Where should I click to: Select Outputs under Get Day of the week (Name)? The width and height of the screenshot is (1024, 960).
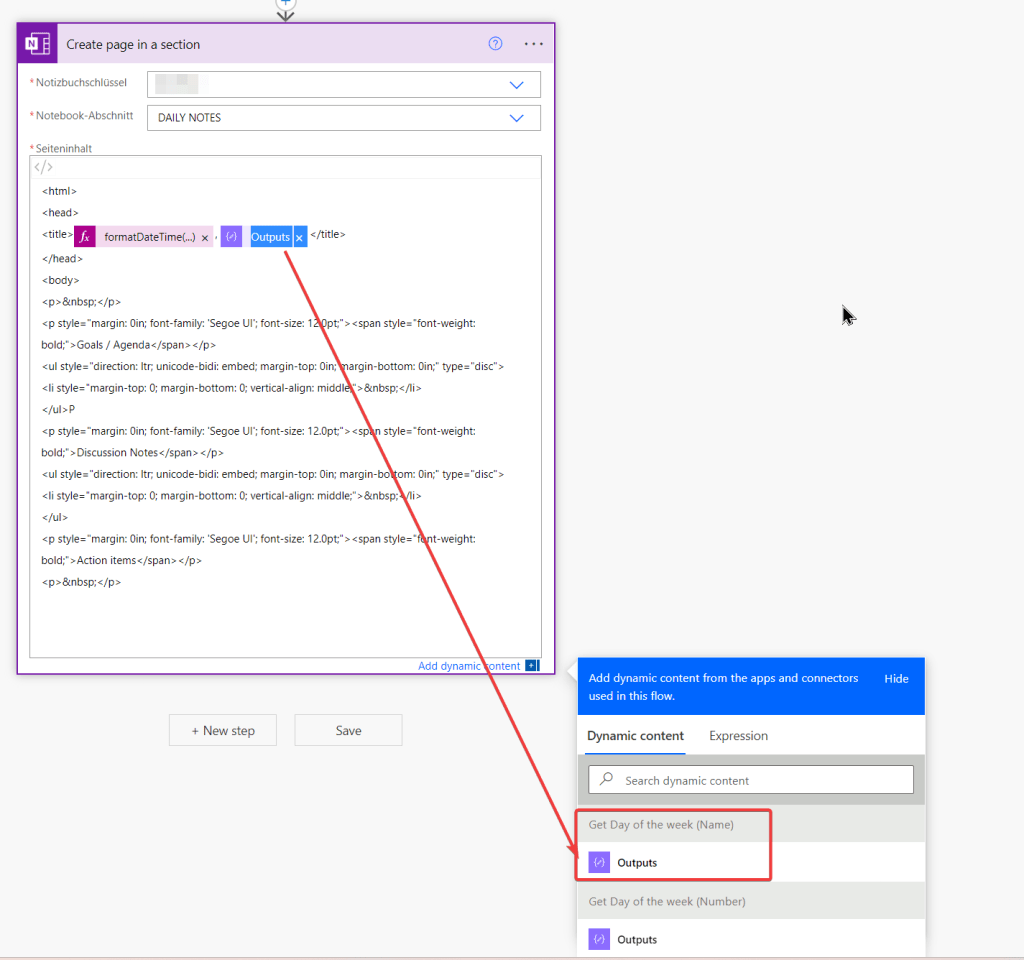click(x=637, y=863)
